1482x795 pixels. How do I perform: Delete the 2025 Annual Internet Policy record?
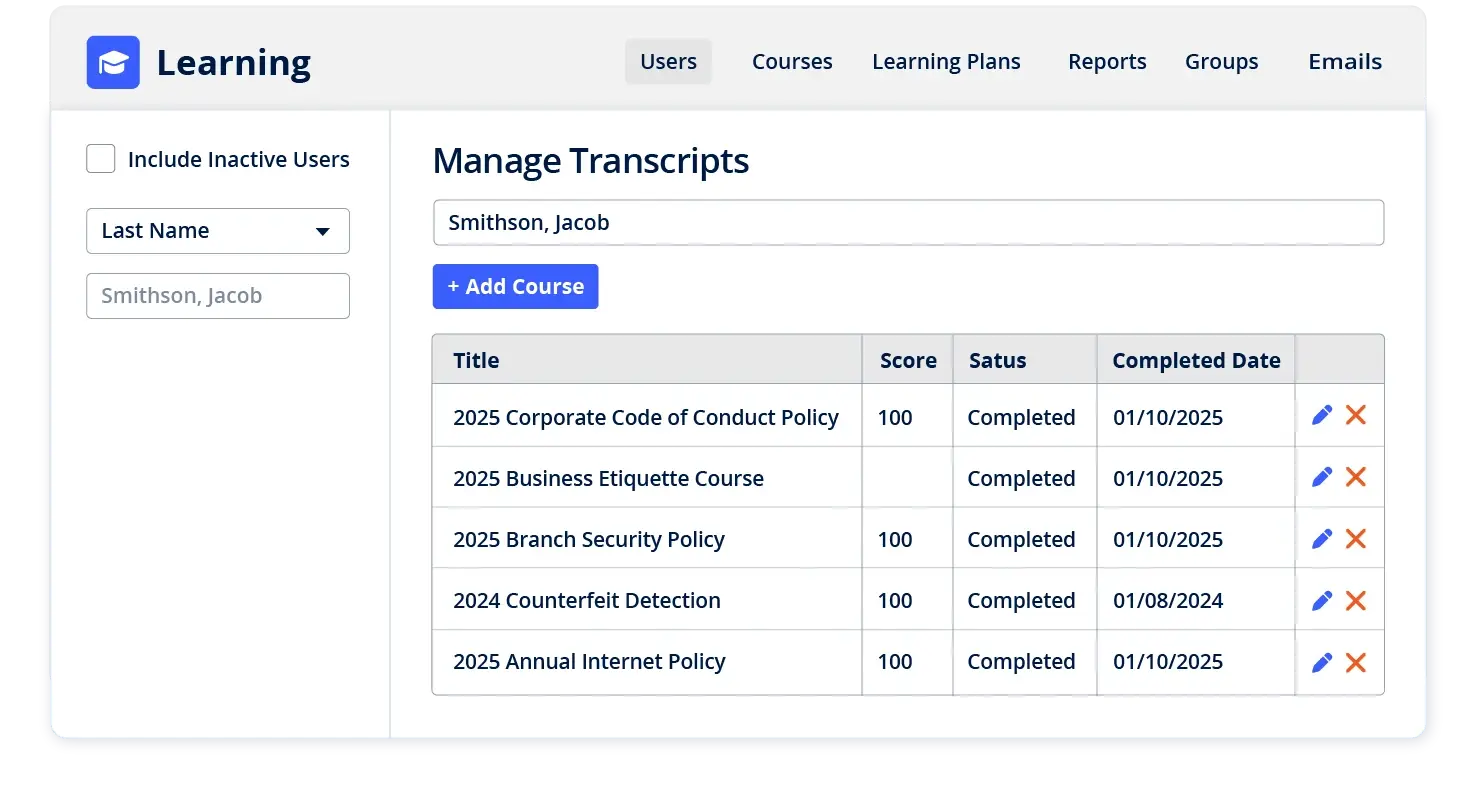pos(1356,662)
